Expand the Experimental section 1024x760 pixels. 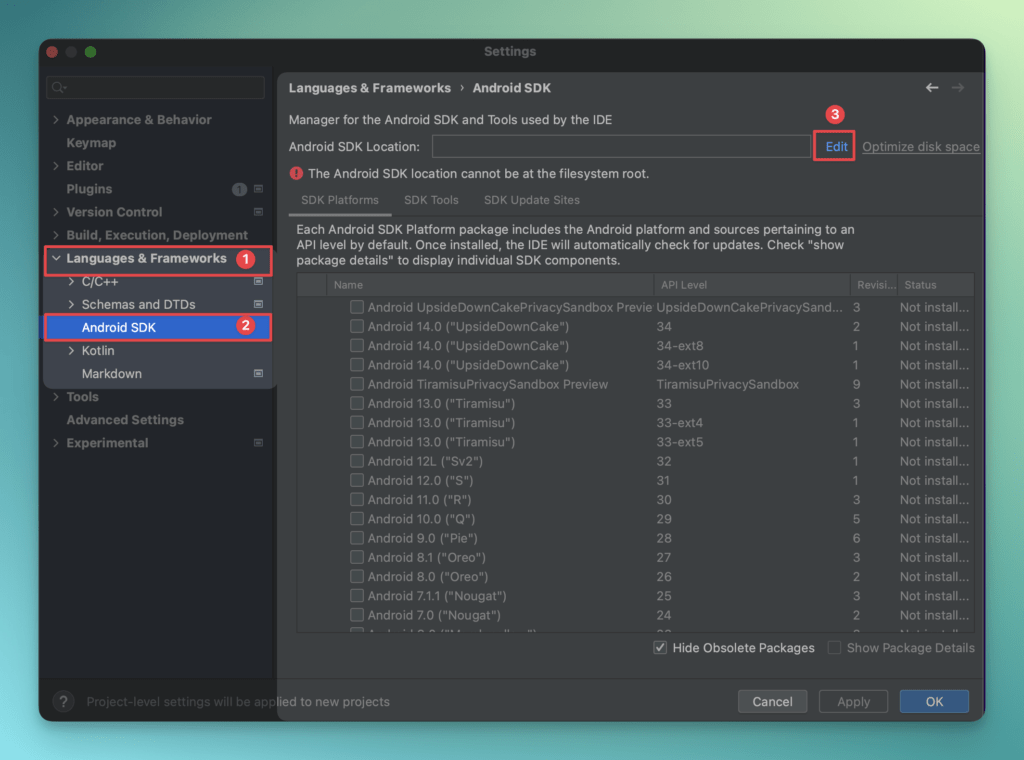56,443
